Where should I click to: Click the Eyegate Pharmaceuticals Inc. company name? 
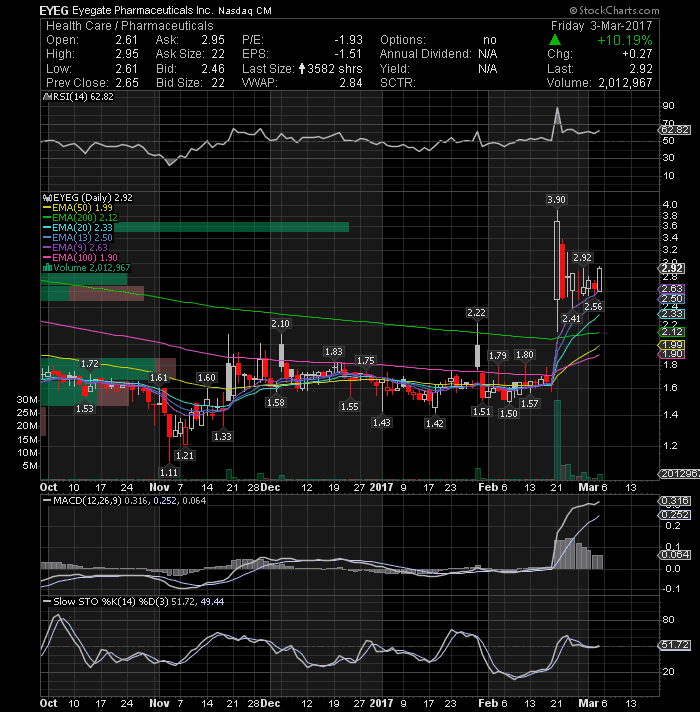point(143,10)
